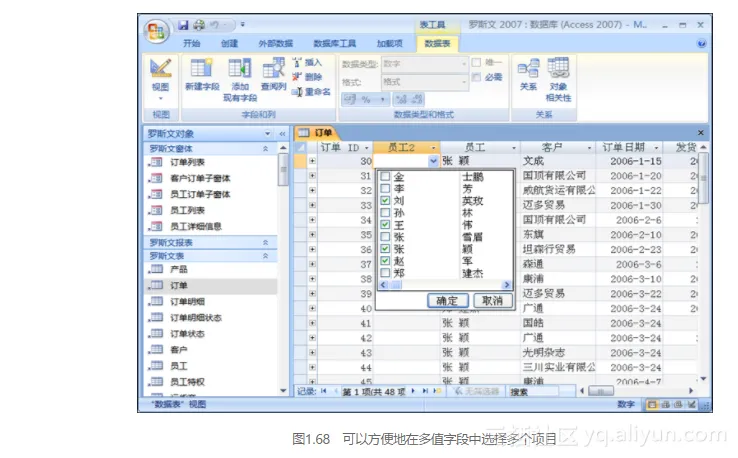
Task: Check the 张 雪眉 checkbox
Action: (x=385, y=237)
